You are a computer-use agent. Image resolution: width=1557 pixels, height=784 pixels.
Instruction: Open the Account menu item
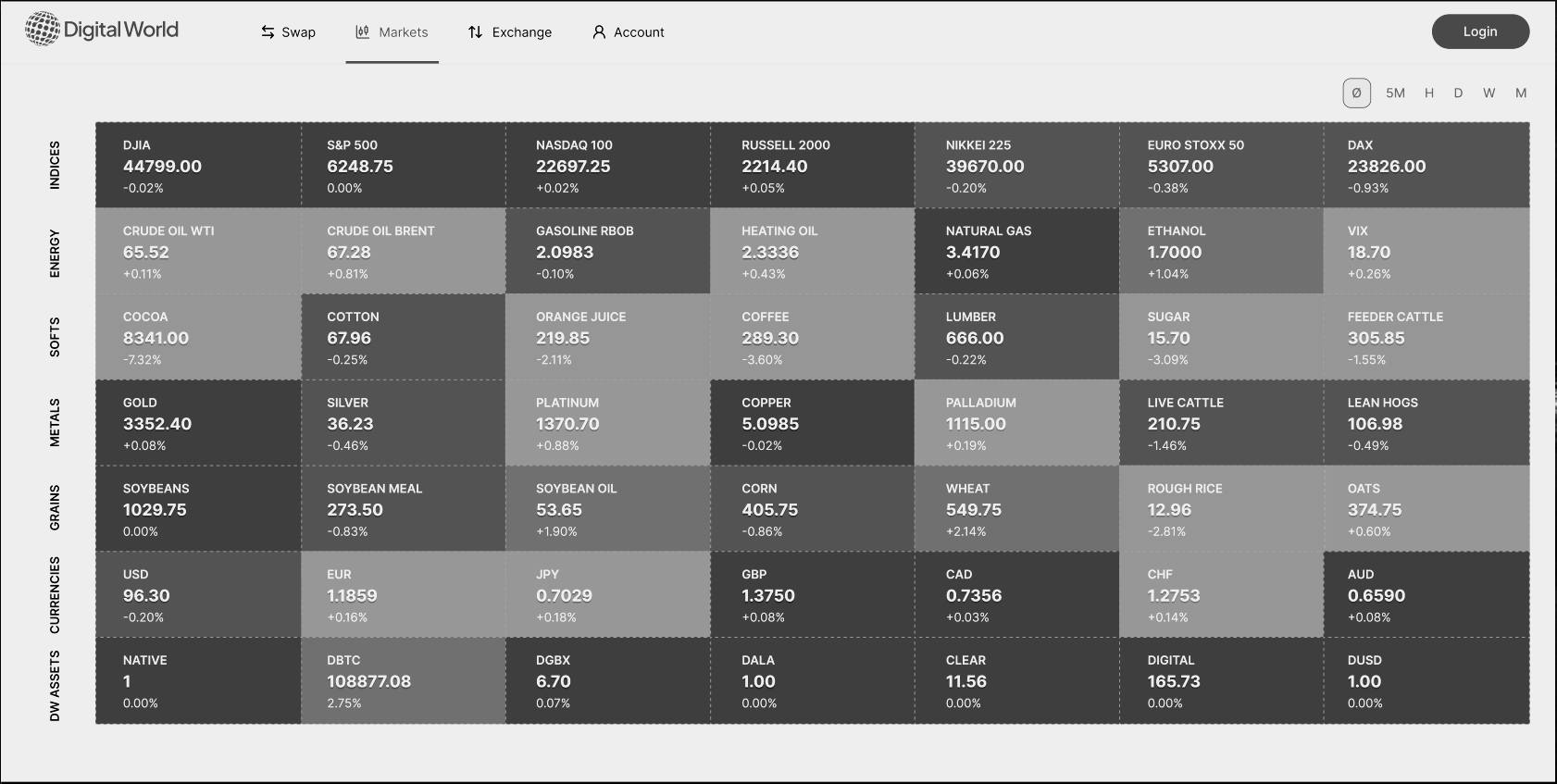click(x=639, y=32)
